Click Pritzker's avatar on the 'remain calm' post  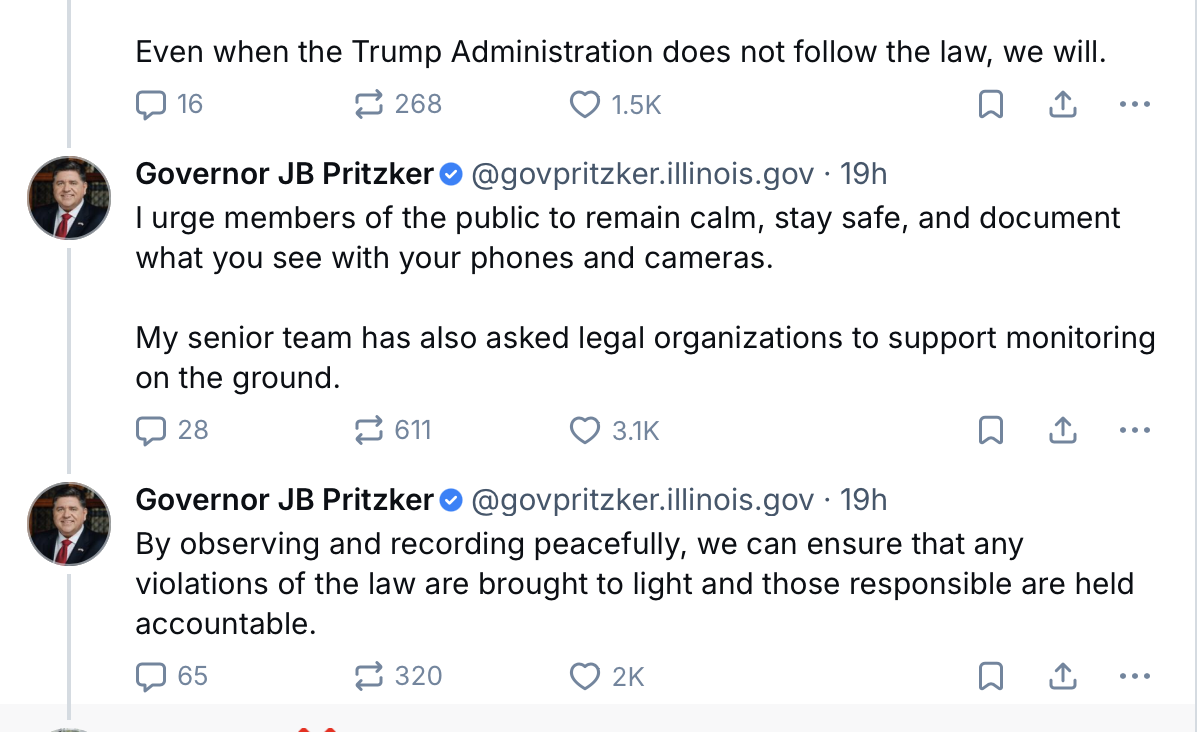coord(69,198)
